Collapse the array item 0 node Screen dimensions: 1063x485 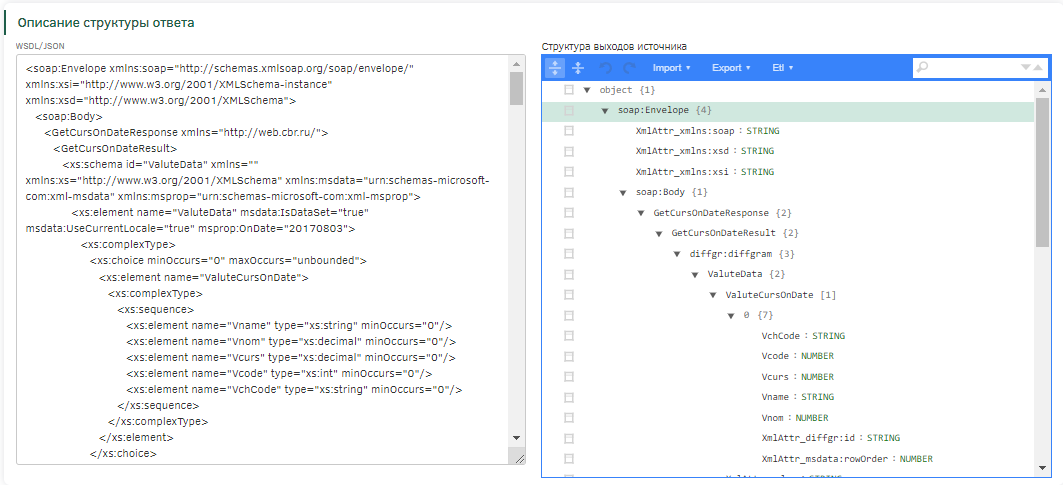(731, 315)
